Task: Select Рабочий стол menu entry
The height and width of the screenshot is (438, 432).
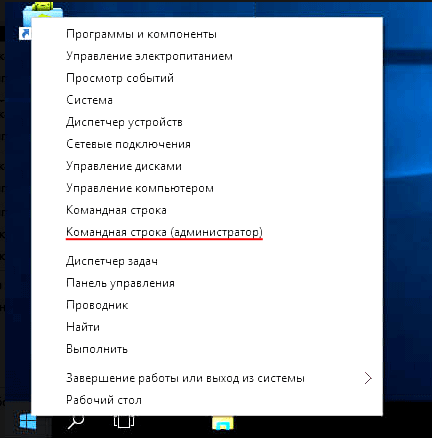Action: 104,400
